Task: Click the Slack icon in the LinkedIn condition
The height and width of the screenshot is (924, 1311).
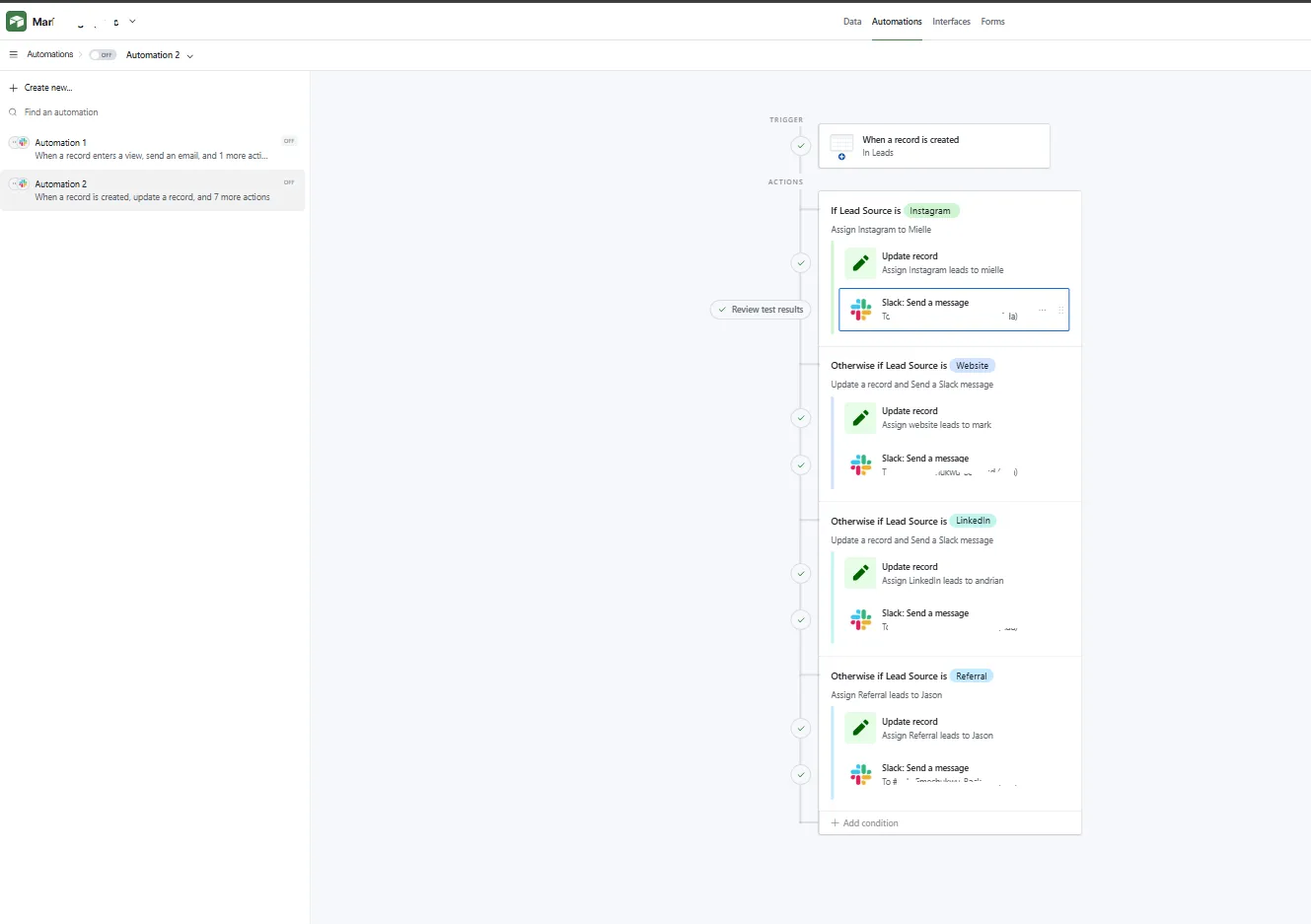Action: (860, 619)
